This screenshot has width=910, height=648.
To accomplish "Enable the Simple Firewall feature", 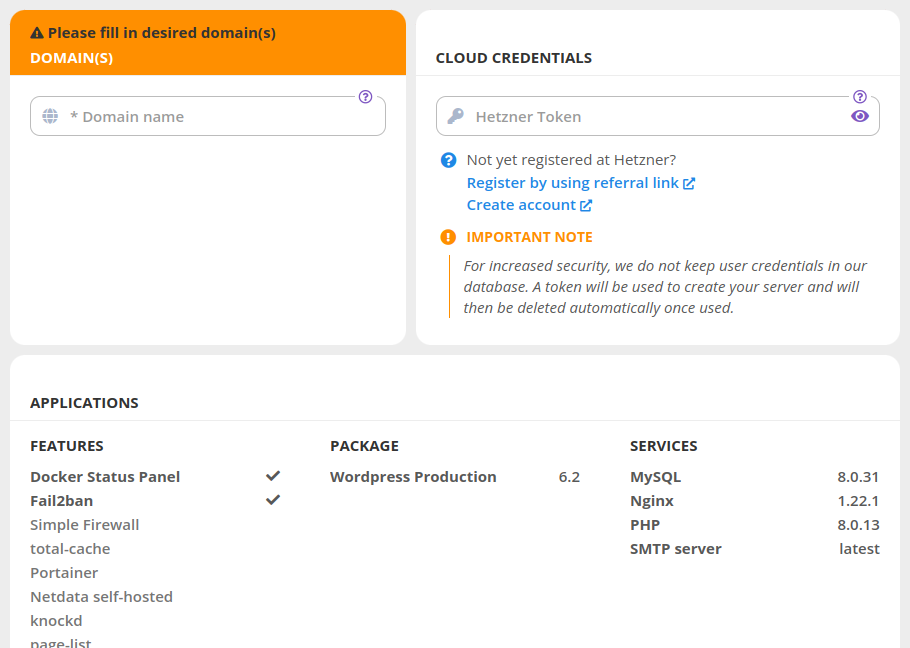I will pyautogui.click(x=84, y=524).
